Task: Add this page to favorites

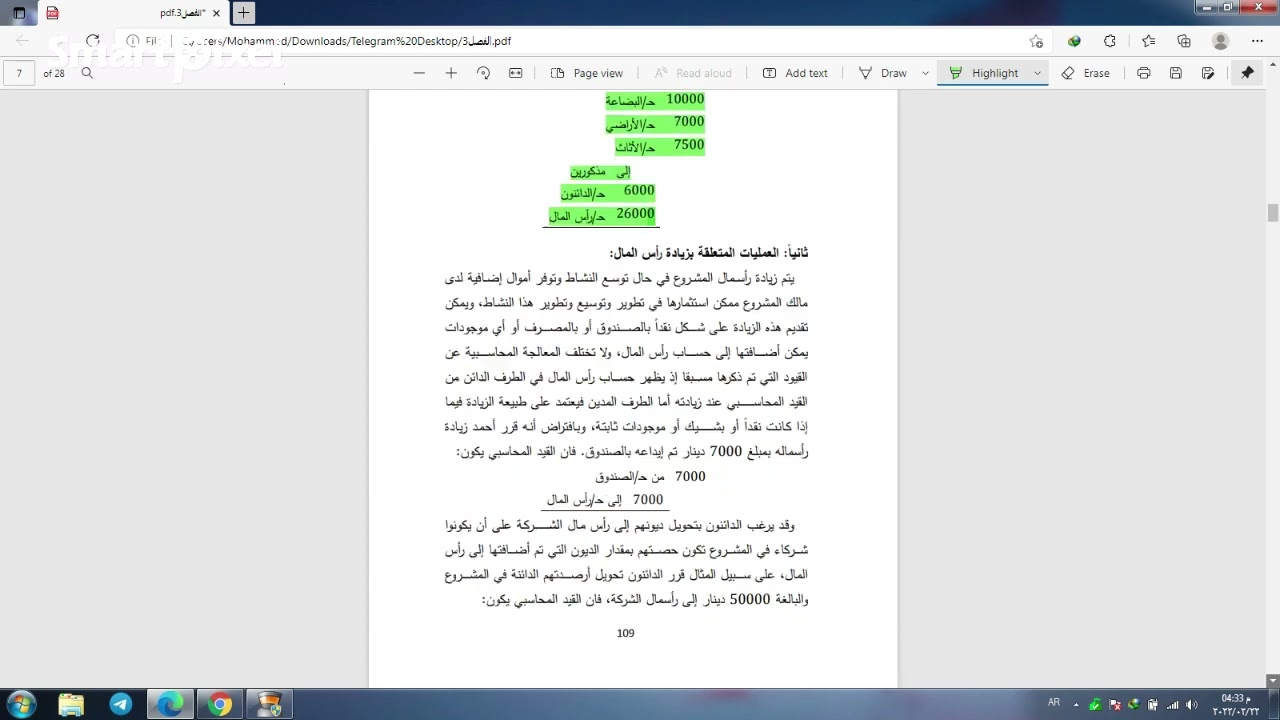Action: point(1036,41)
